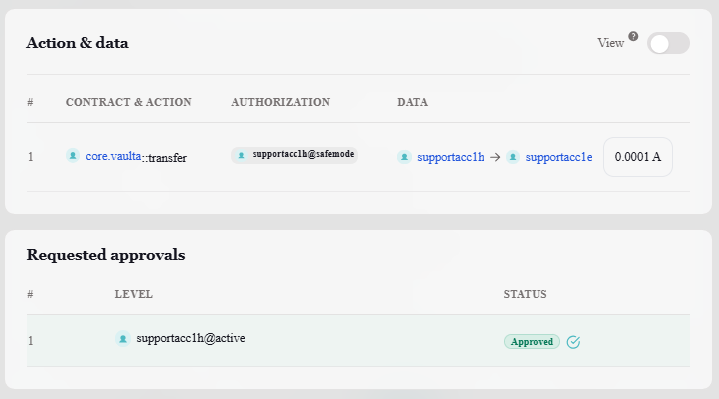Click the Action & data heading
Image resolution: width=719 pixels, height=399 pixels.
[x=77, y=43]
